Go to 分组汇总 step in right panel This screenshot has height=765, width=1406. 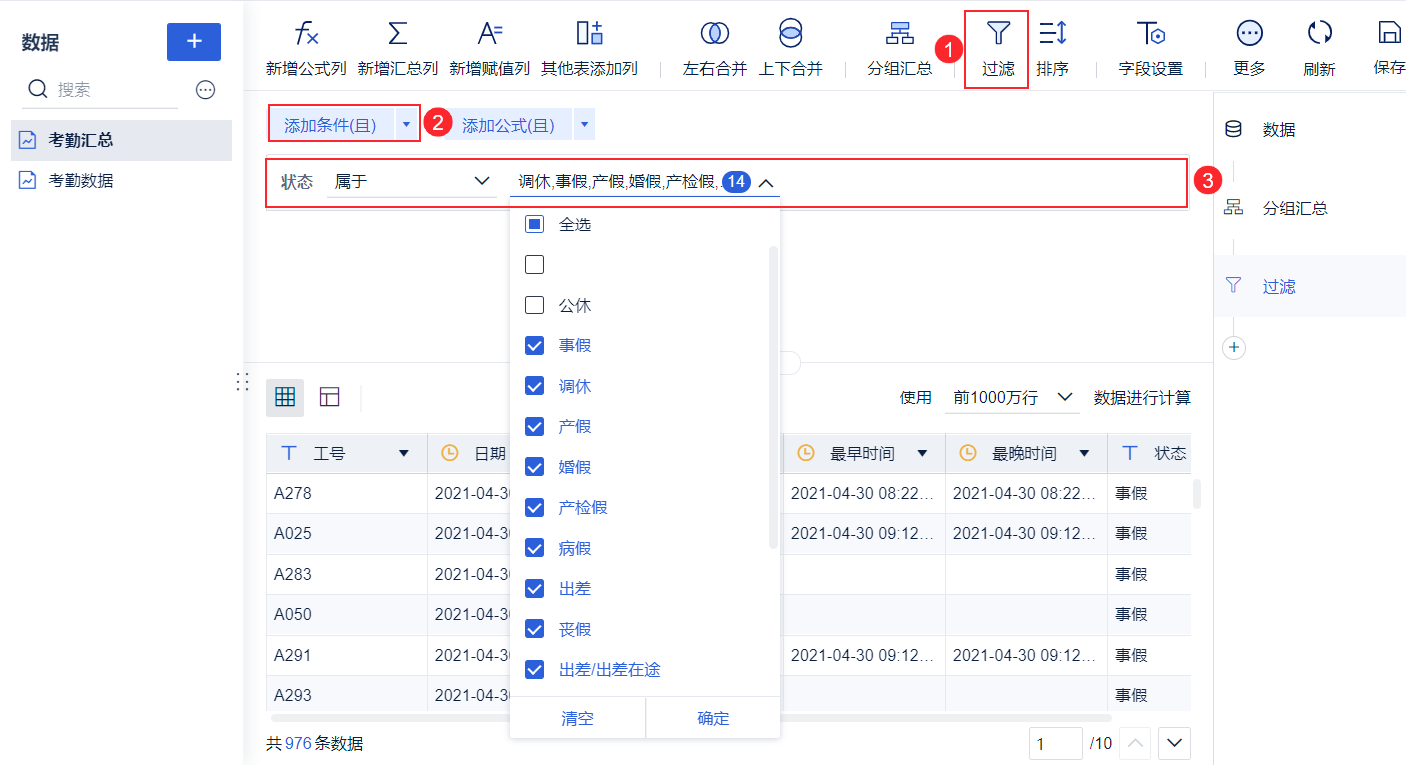tap(1295, 208)
